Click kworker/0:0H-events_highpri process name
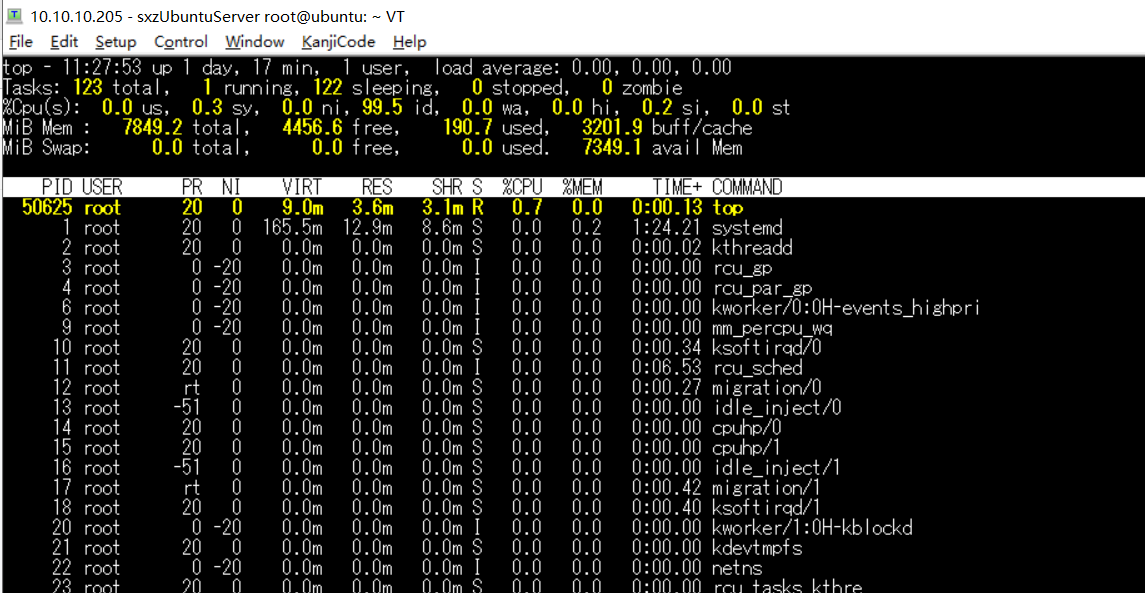Image resolution: width=1145 pixels, height=593 pixels. pos(846,308)
